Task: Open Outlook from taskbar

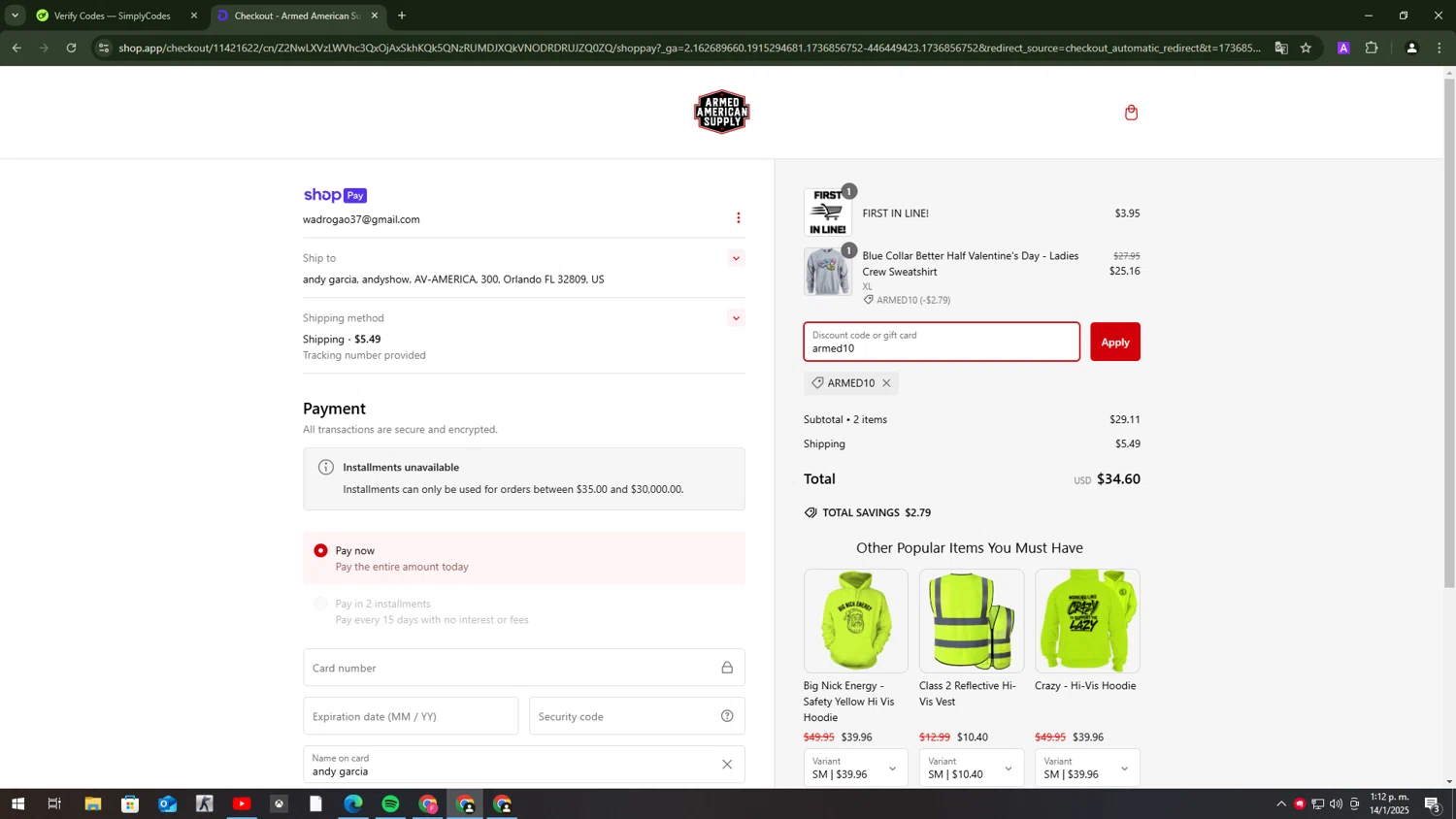Action: pos(167,804)
